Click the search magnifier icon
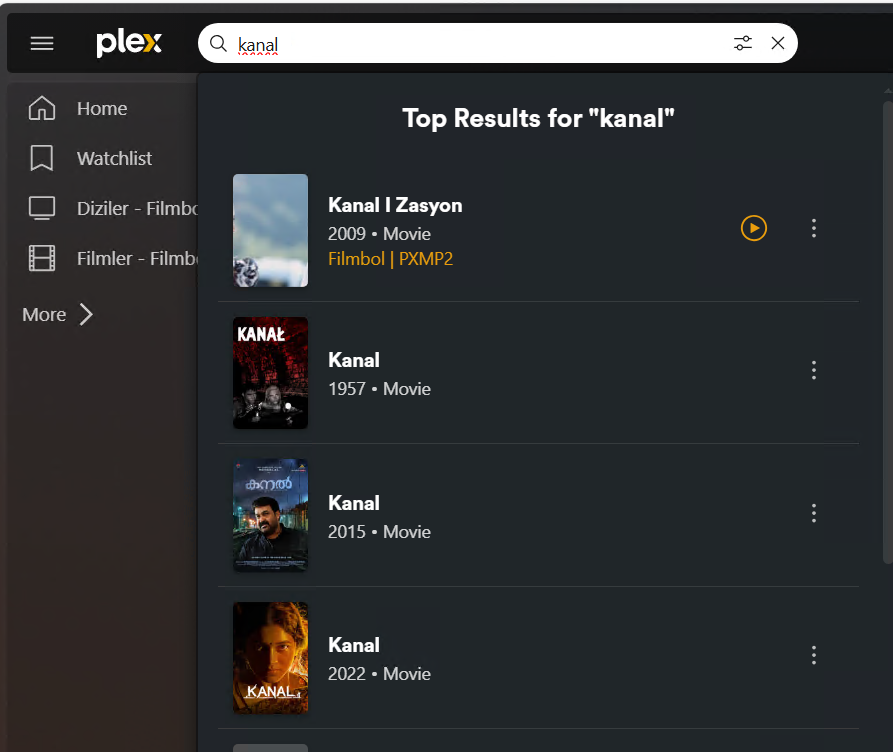Screen dimensions: 893x752 218,43
